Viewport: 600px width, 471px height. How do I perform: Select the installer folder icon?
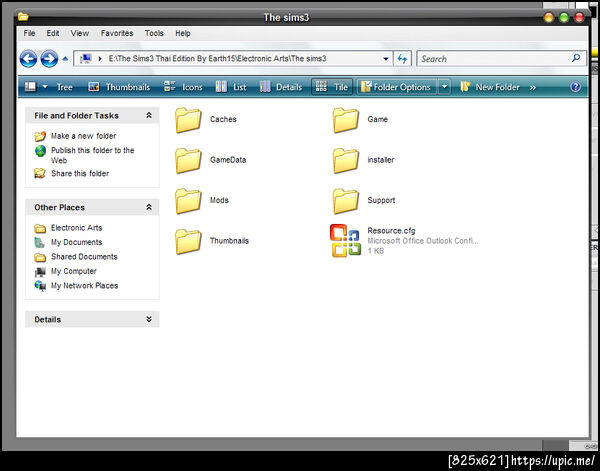[x=346, y=161]
